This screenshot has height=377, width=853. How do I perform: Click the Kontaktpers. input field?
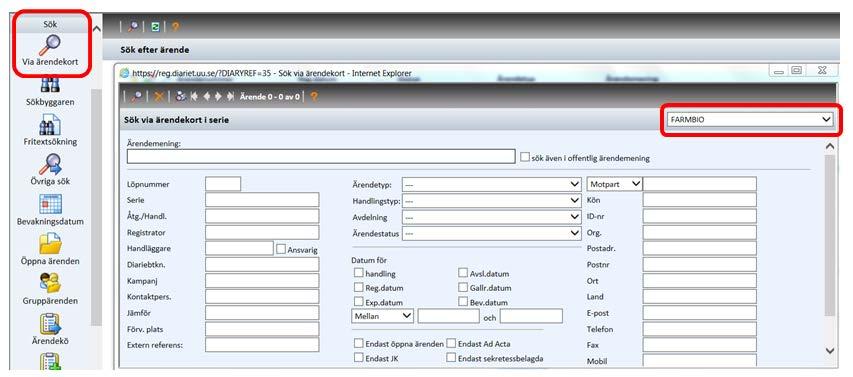262,297
